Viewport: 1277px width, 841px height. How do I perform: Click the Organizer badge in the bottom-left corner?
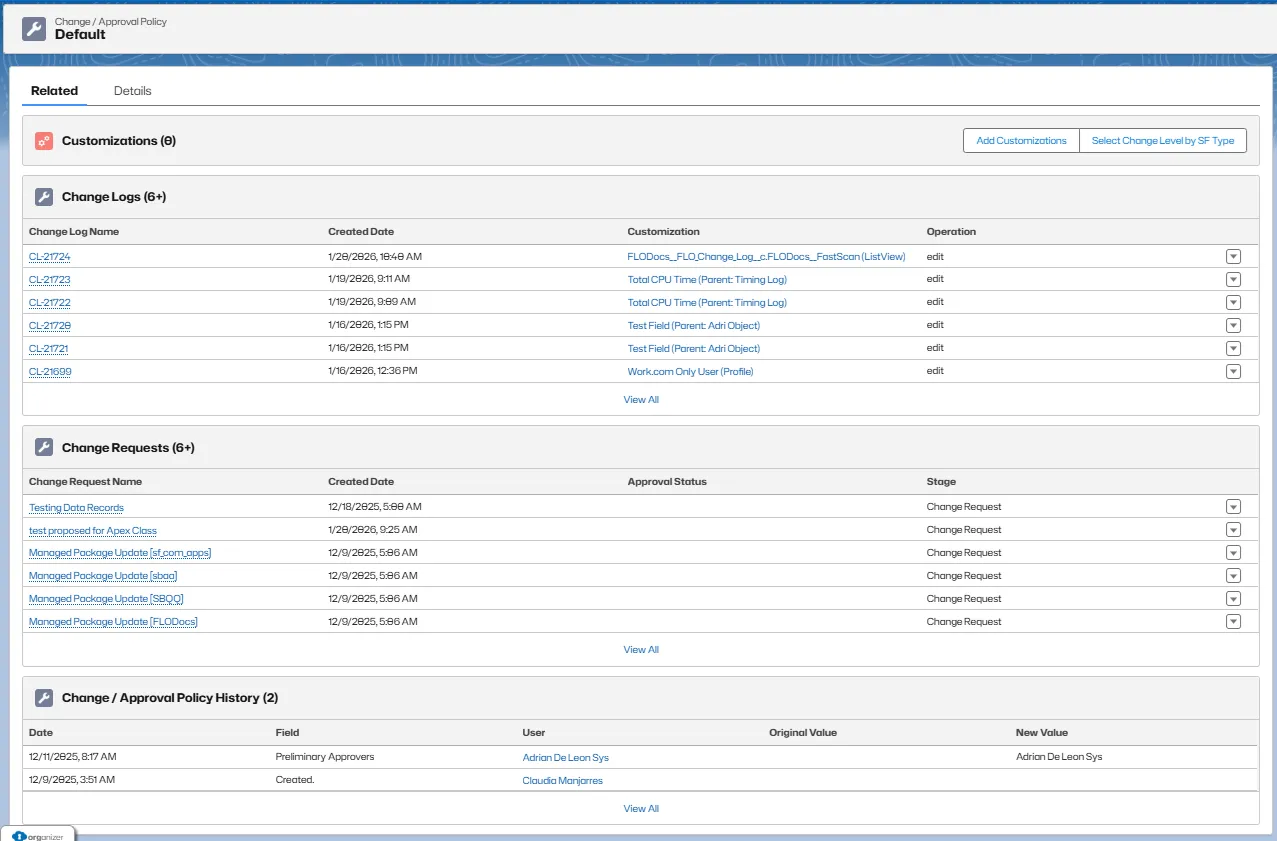(37, 834)
